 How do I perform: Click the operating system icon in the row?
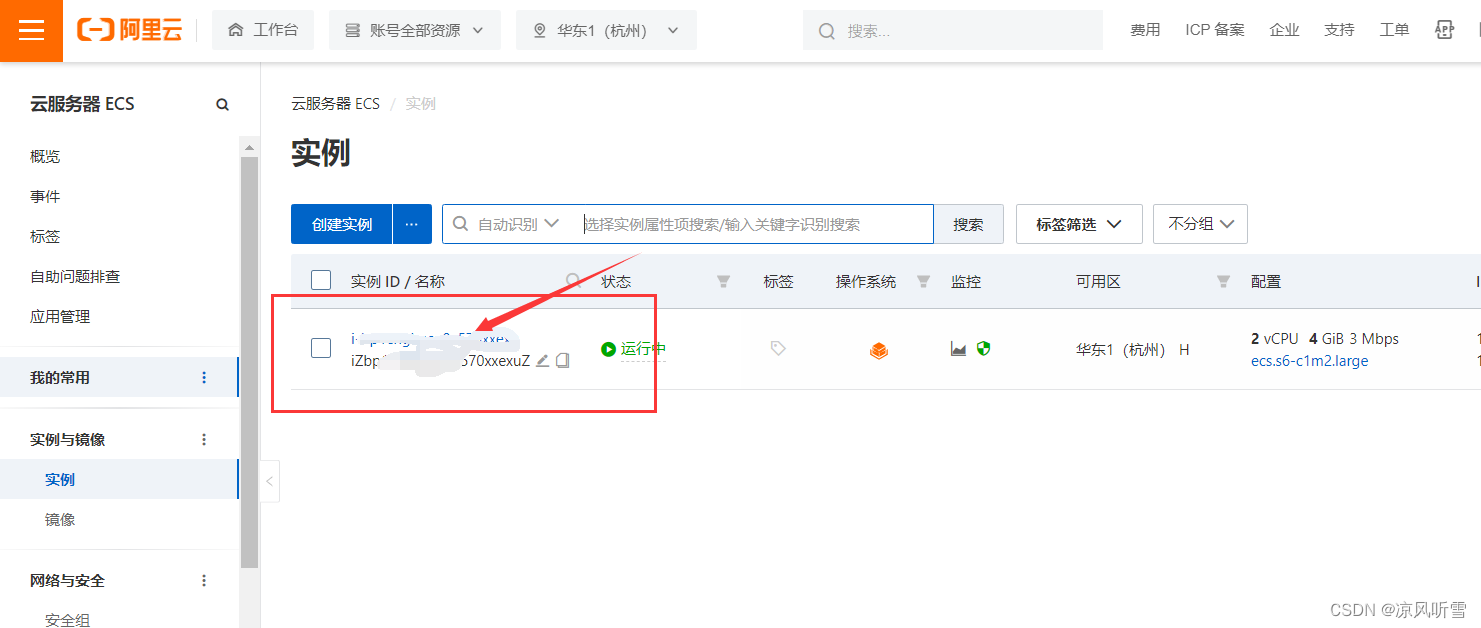(879, 350)
